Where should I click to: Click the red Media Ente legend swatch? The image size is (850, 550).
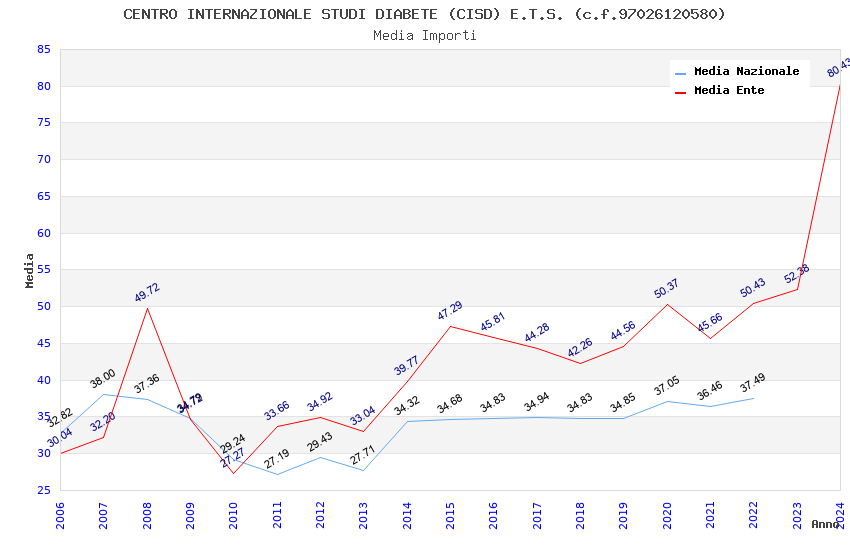(x=680, y=92)
